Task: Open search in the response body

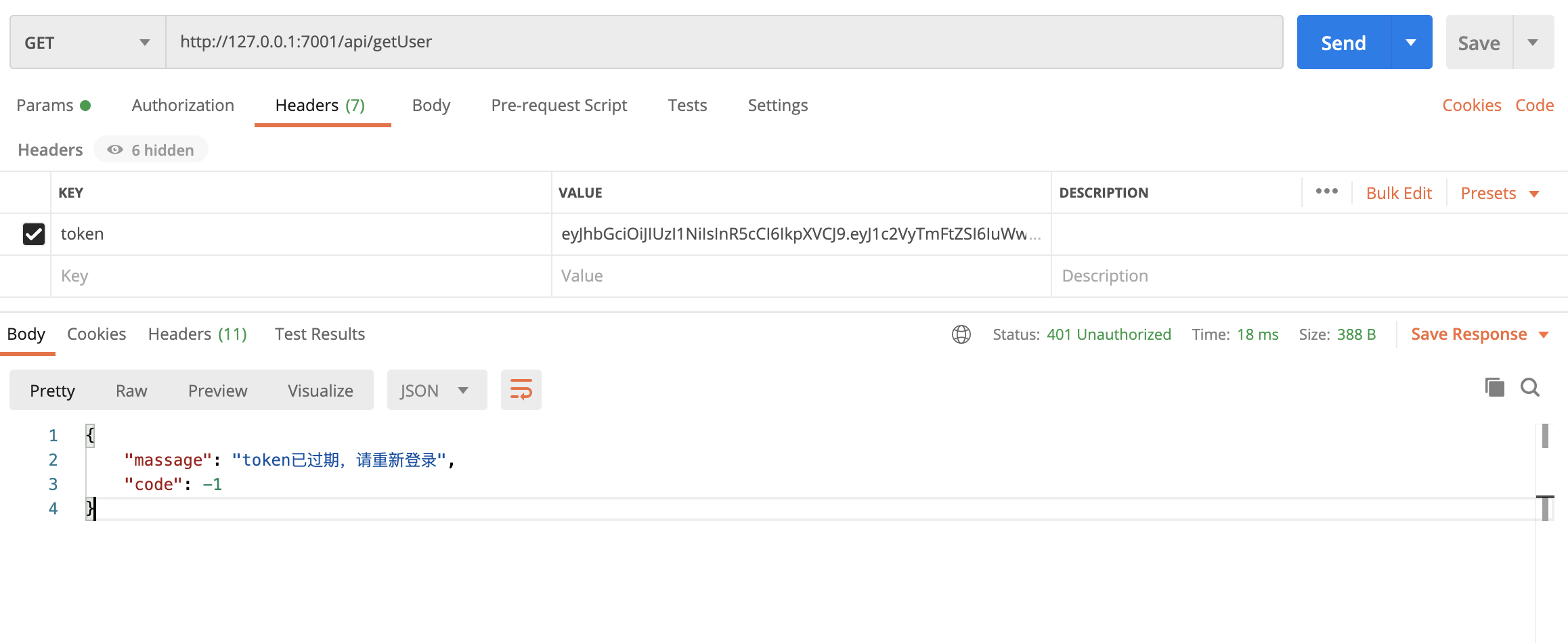Action: (1529, 387)
